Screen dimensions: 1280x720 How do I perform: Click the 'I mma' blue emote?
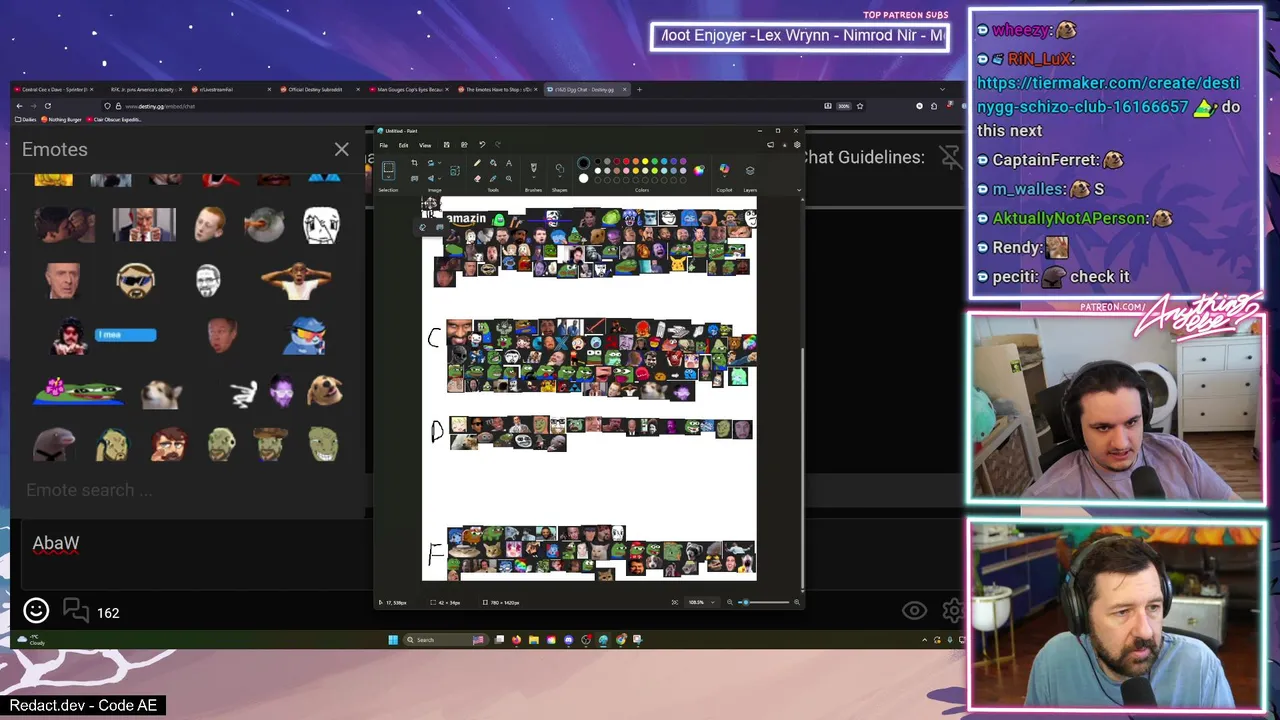click(x=126, y=335)
